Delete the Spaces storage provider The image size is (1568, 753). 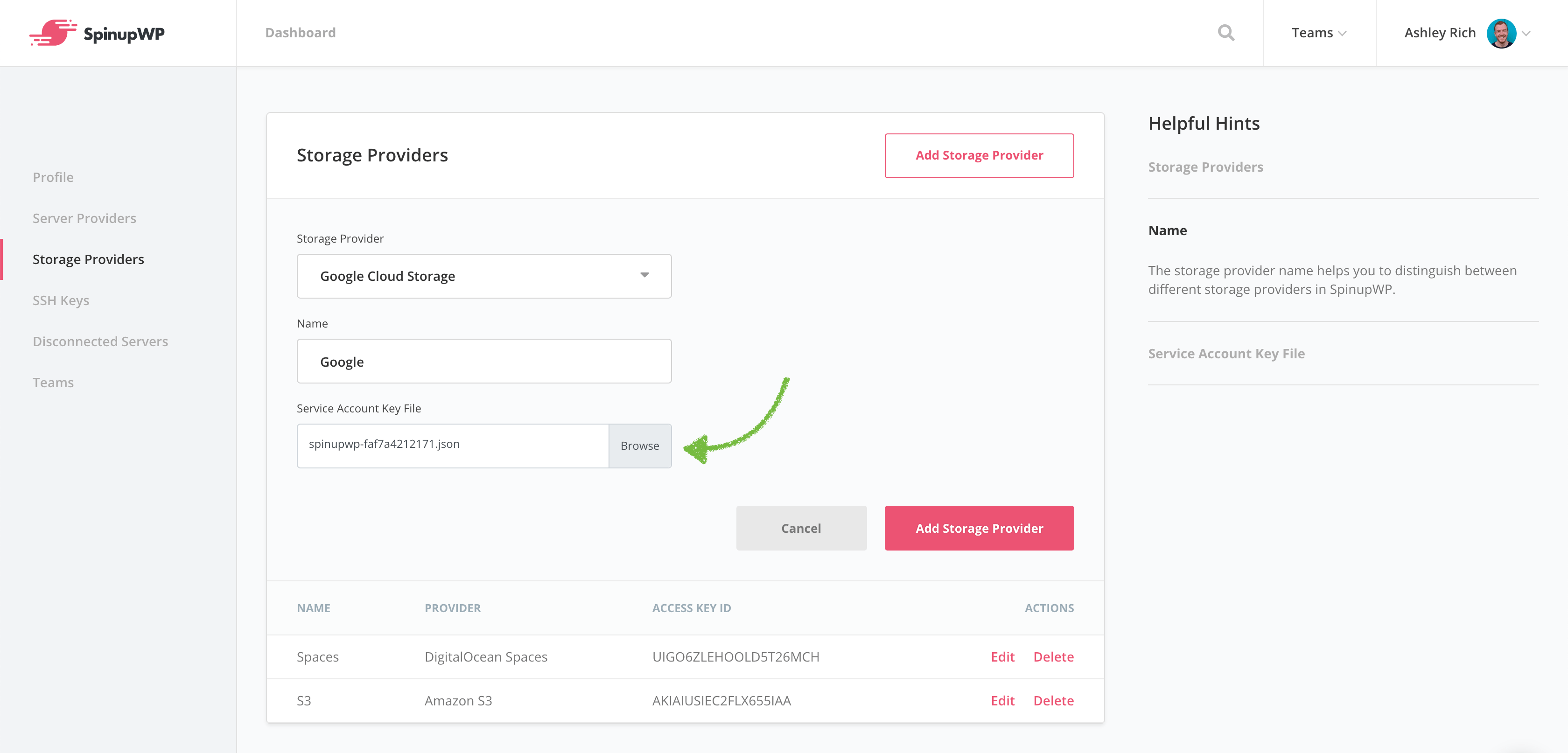tap(1054, 657)
